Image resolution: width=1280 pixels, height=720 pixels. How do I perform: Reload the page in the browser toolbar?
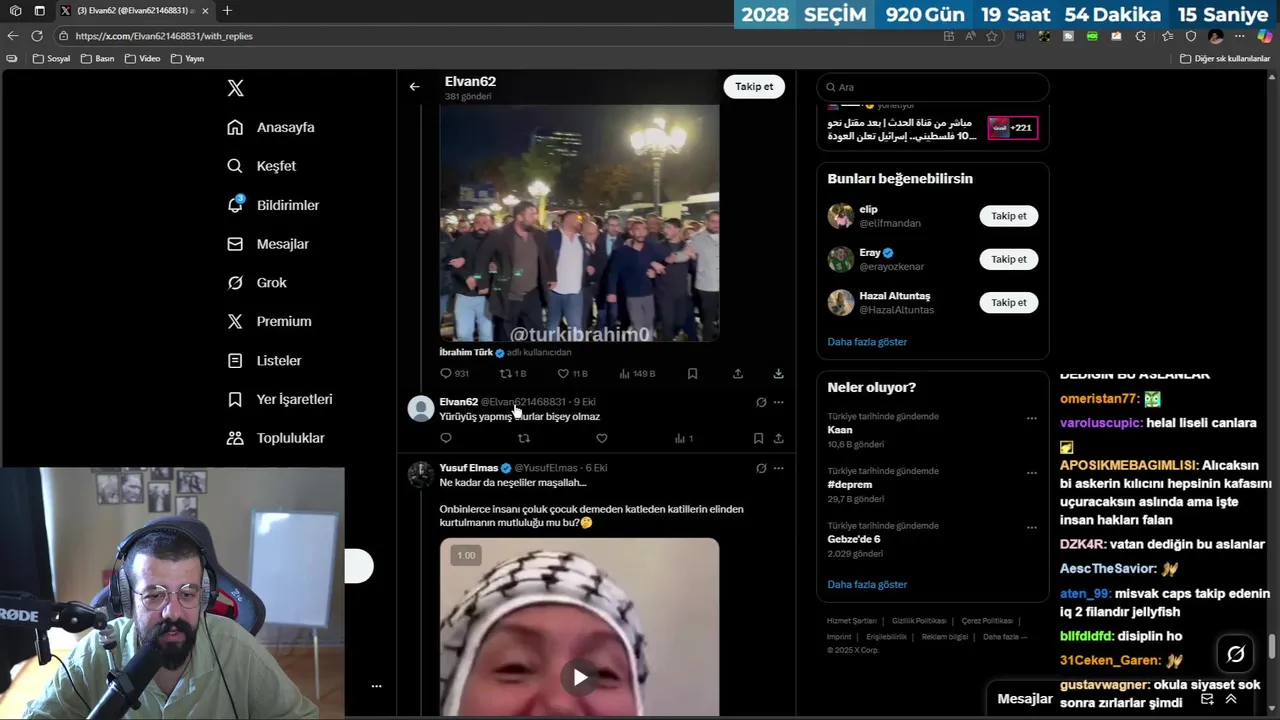click(36, 36)
